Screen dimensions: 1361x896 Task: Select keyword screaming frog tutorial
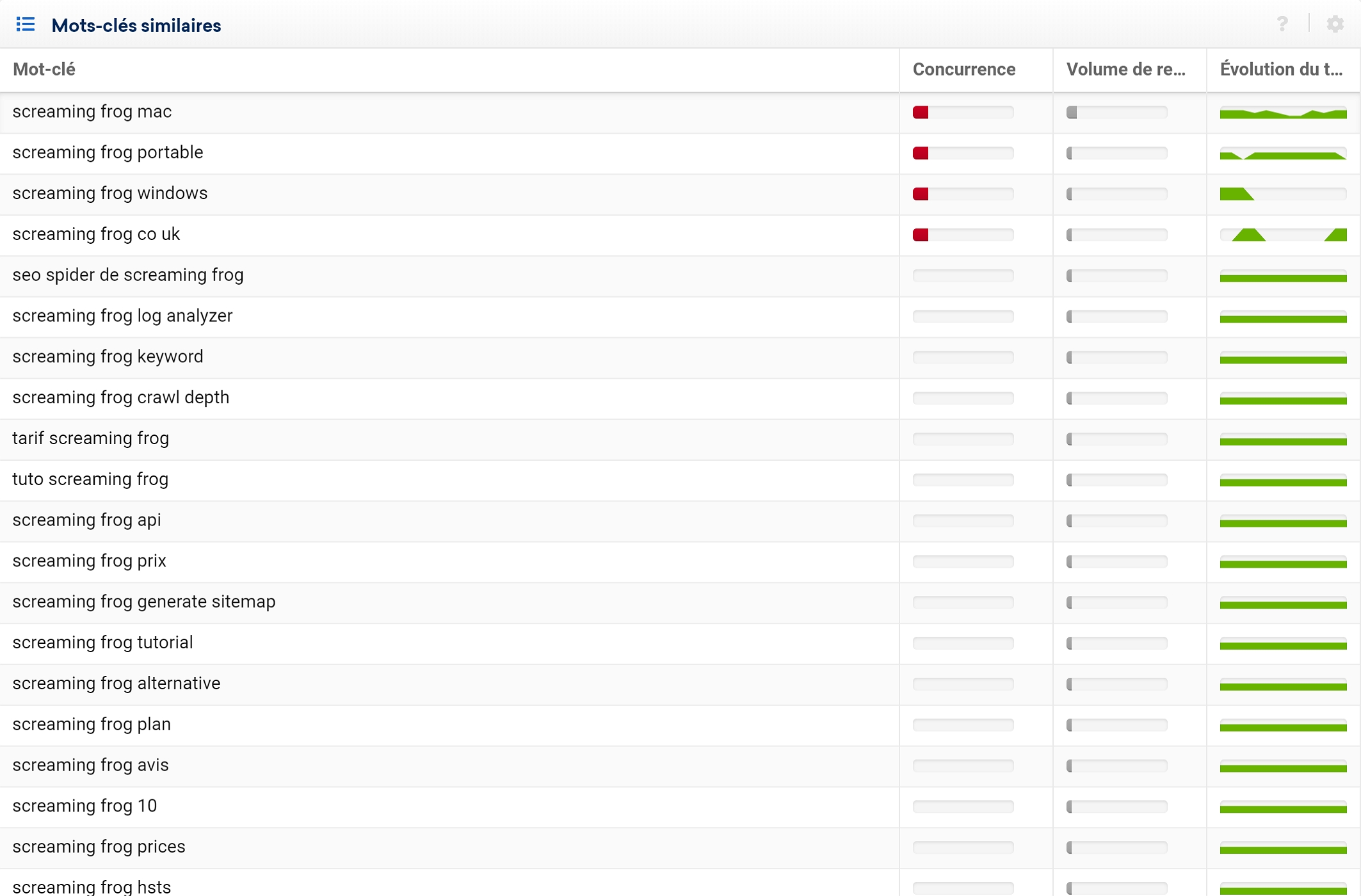(102, 643)
